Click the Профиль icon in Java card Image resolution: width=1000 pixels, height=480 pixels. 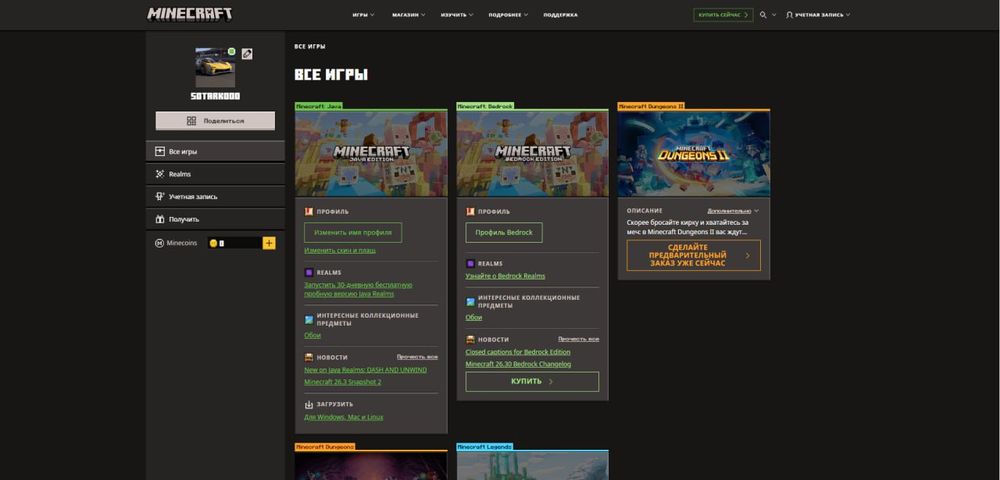309,212
